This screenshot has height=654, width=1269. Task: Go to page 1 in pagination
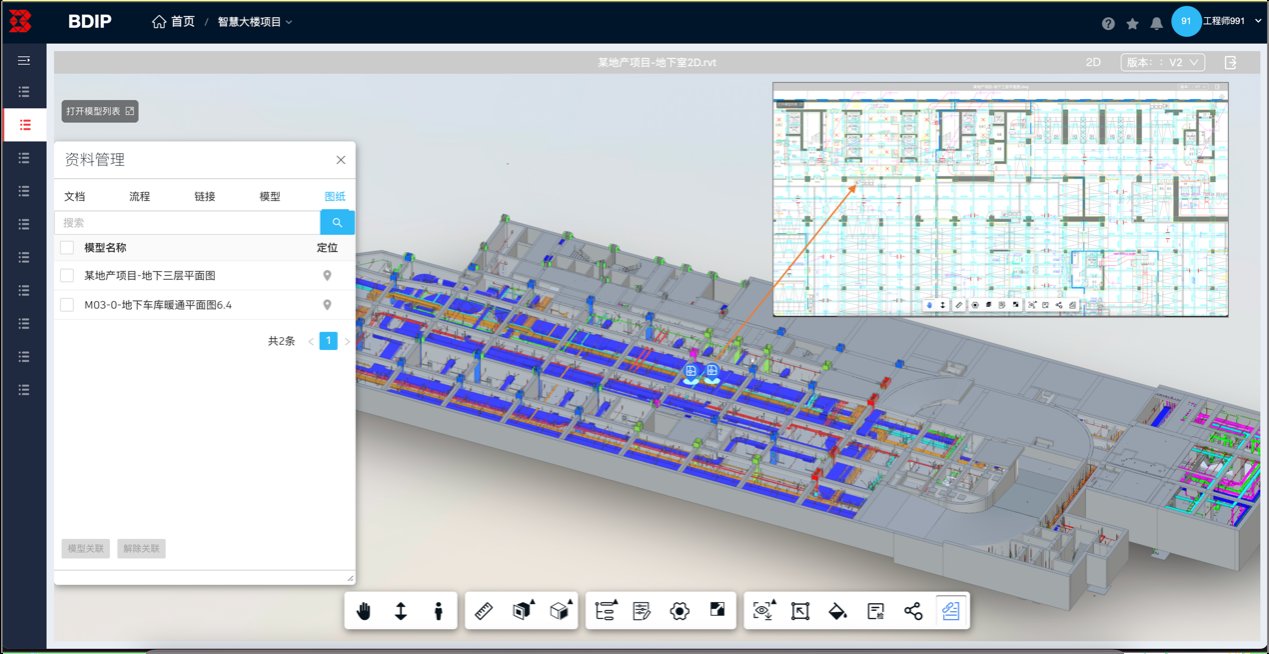click(328, 341)
